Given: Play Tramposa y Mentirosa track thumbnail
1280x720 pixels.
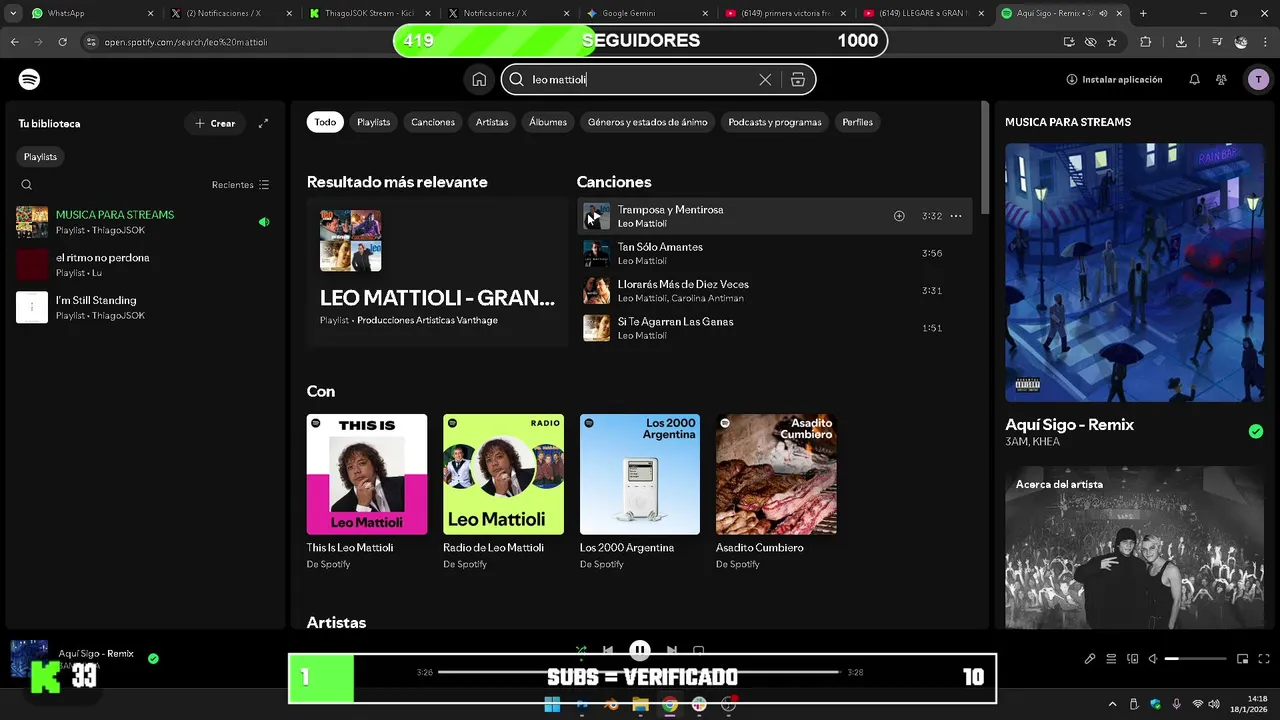Looking at the screenshot, I should 596,216.
